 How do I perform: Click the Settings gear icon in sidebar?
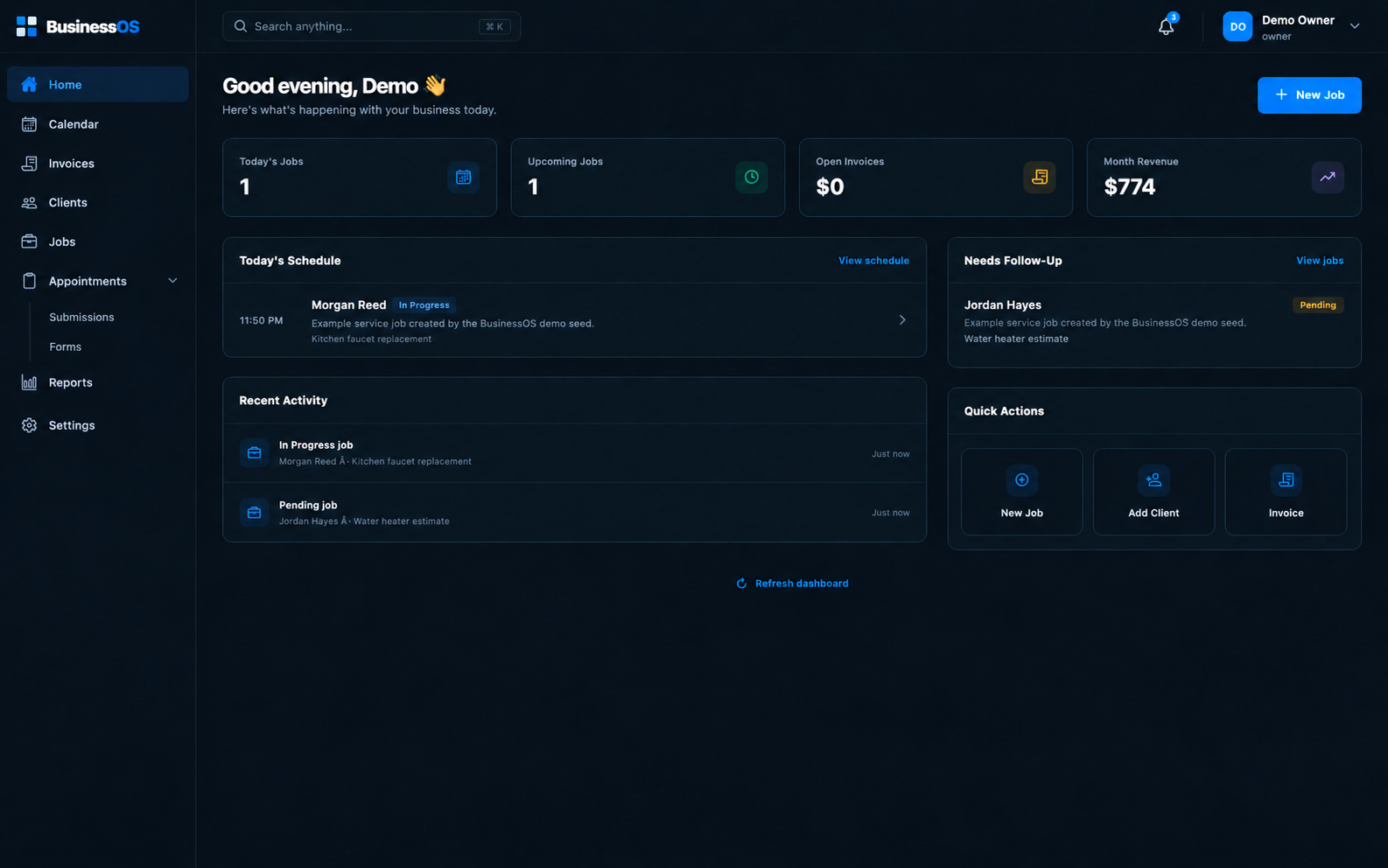[29, 425]
